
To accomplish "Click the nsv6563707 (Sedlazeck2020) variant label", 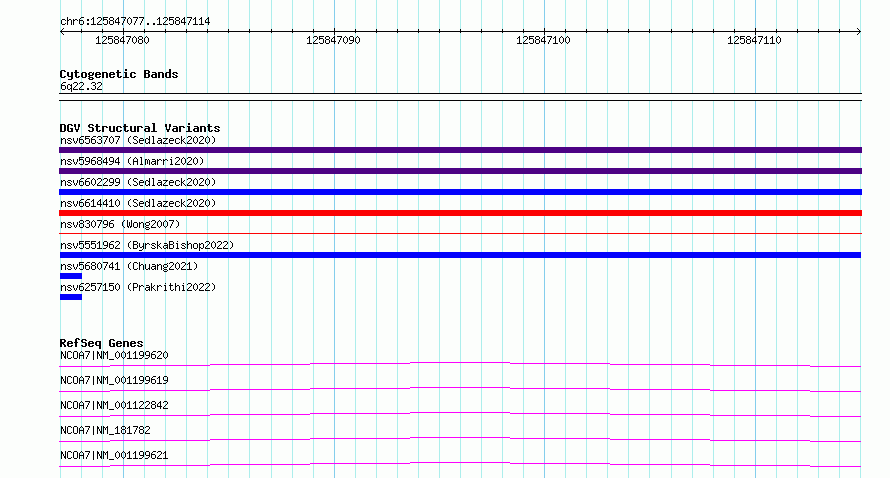I will coord(138,140).
